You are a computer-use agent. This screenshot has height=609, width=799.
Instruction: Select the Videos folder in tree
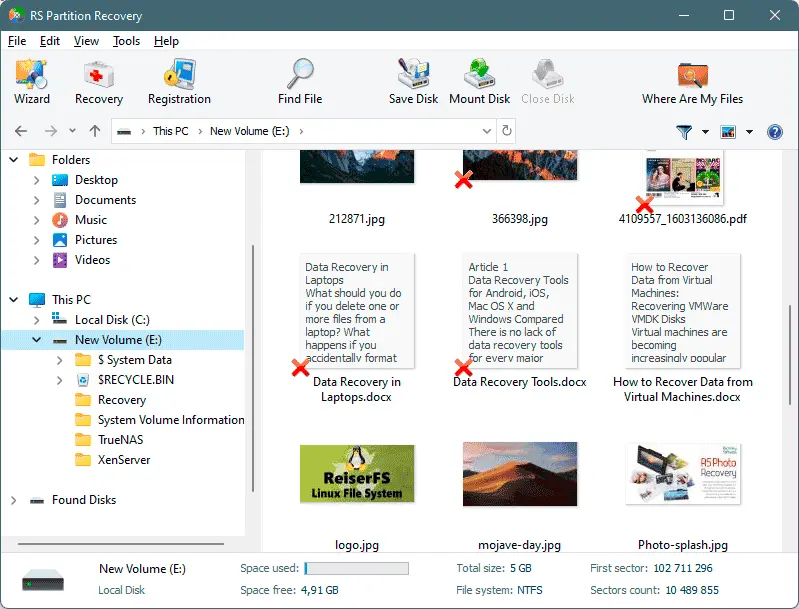coord(92,260)
